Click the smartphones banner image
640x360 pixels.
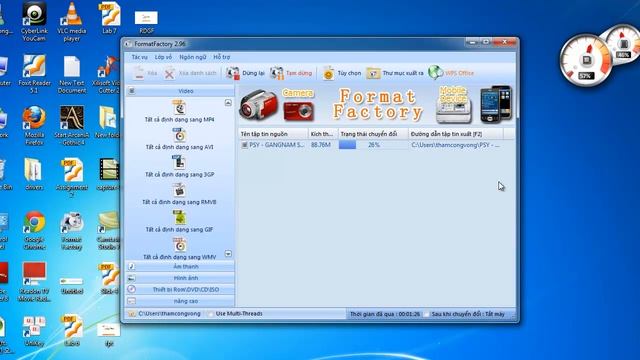pyautogui.click(x=496, y=104)
